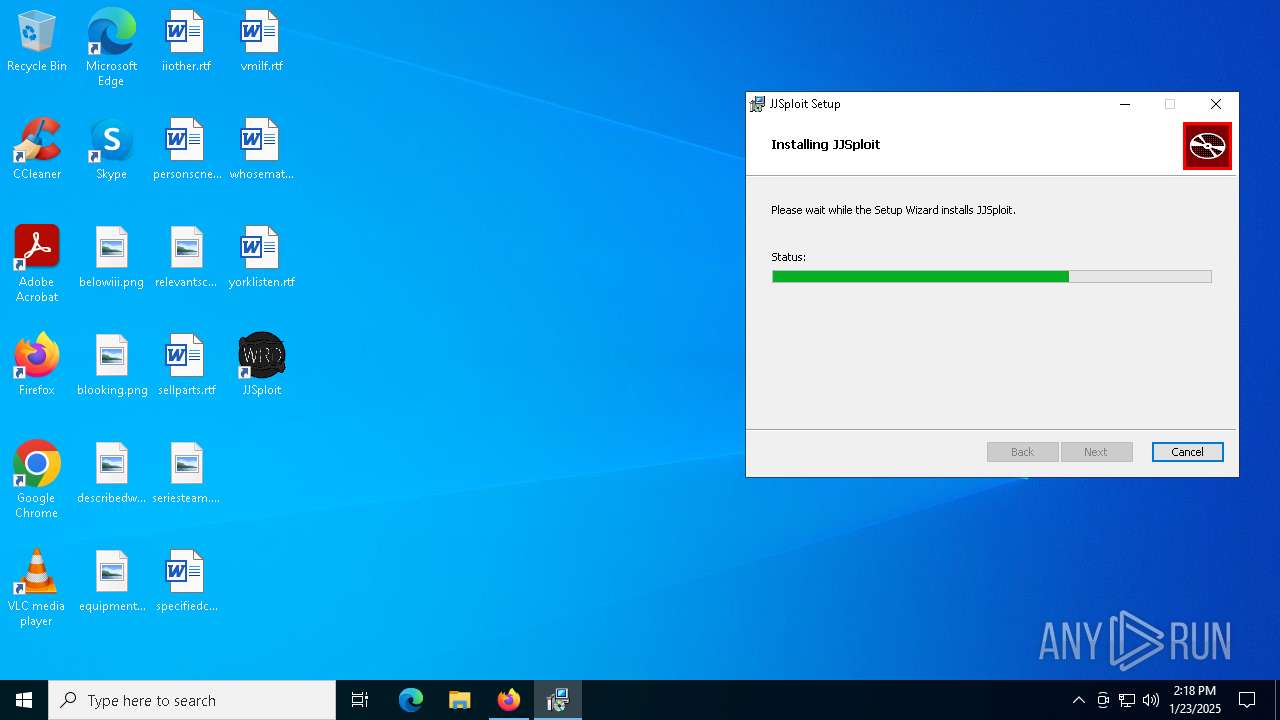This screenshot has width=1280, height=720.
Task: Select describedw... image file icon
Action: tap(111, 473)
